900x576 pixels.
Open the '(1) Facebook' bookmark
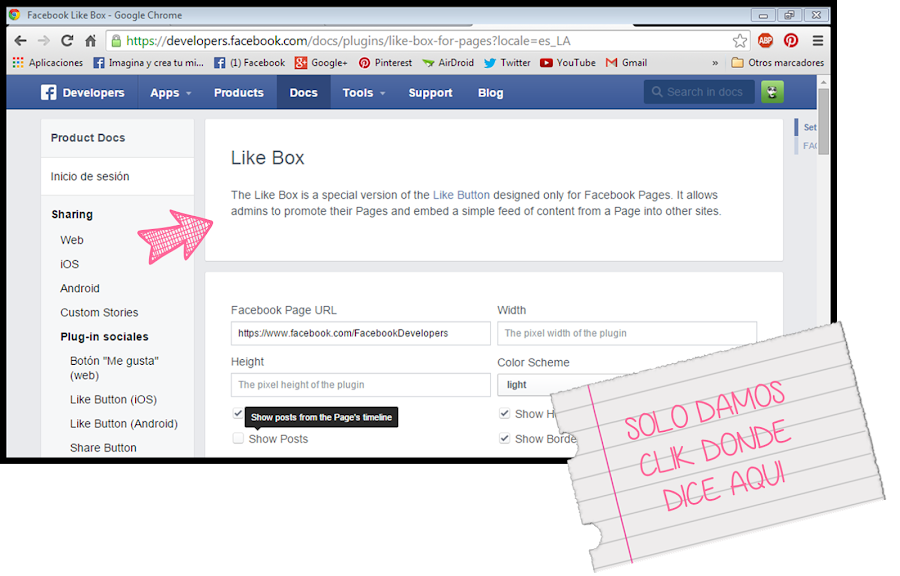(249, 63)
